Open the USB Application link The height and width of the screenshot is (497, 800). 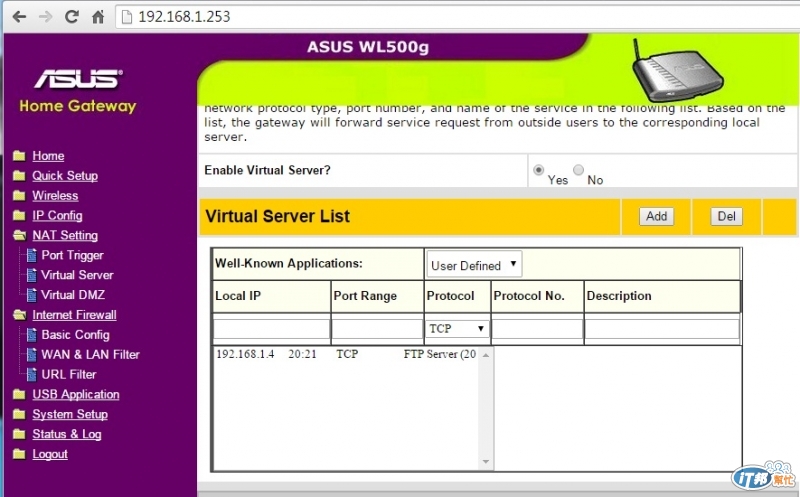pos(76,394)
